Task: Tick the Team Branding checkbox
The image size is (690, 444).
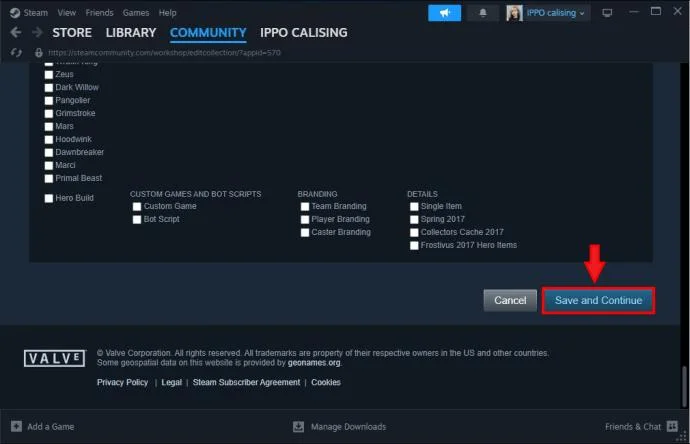Action: (x=305, y=206)
